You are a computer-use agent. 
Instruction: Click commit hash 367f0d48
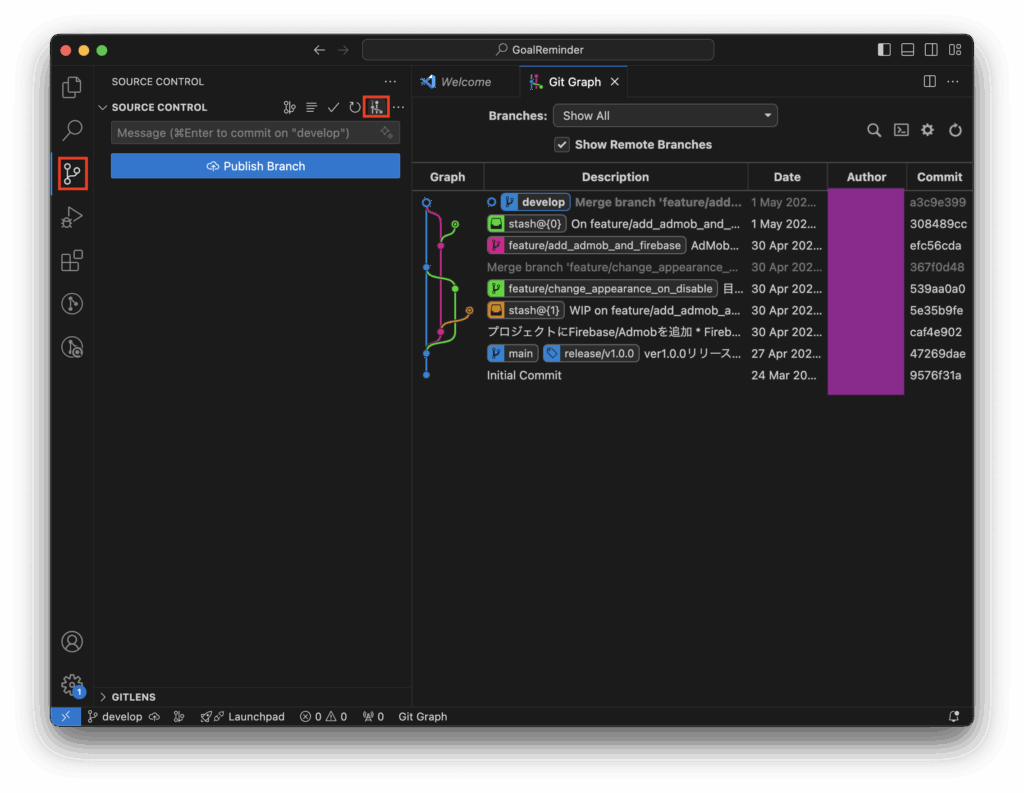tap(936, 267)
